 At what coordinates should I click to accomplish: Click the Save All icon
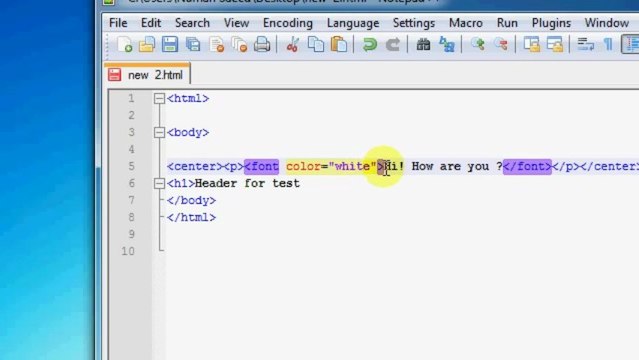pyautogui.click(x=193, y=44)
